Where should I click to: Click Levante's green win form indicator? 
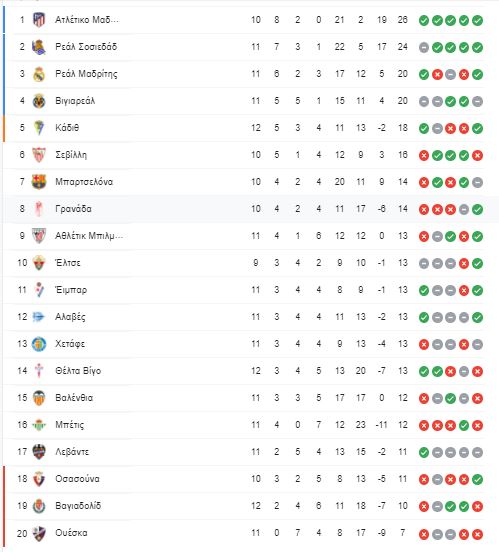(x=424, y=452)
